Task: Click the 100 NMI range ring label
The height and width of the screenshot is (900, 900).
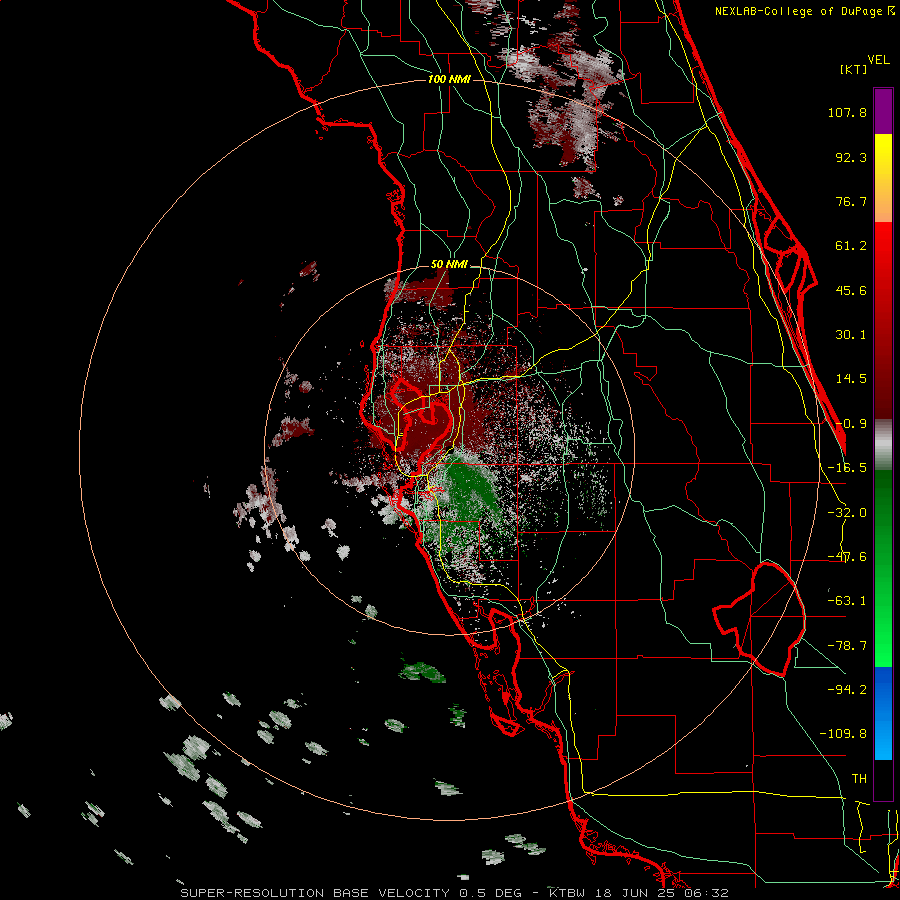Action: pyautogui.click(x=449, y=79)
